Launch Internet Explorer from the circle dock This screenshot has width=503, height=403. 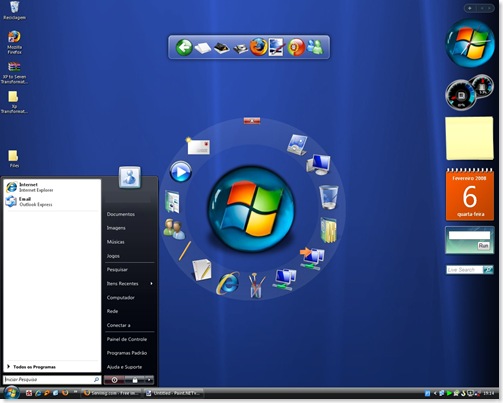click(x=227, y=283)
